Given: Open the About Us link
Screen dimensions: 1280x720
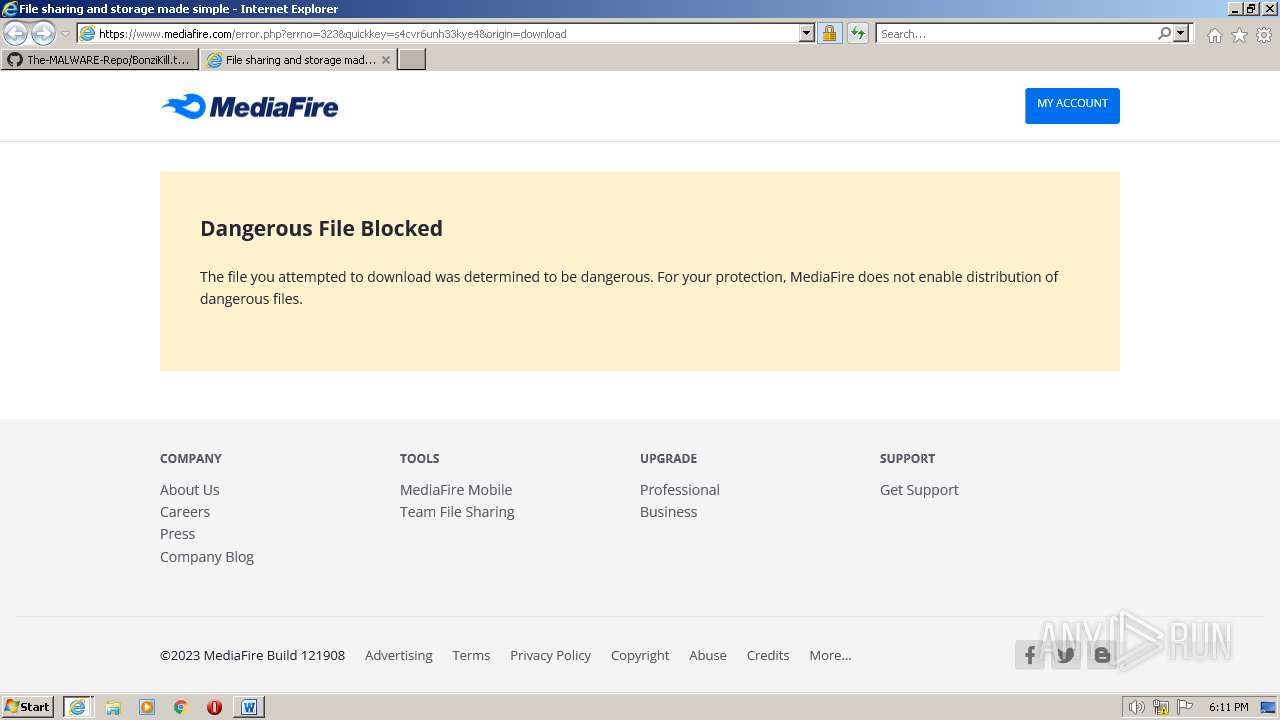Looking at the screenshot, I should pos(189,489).
